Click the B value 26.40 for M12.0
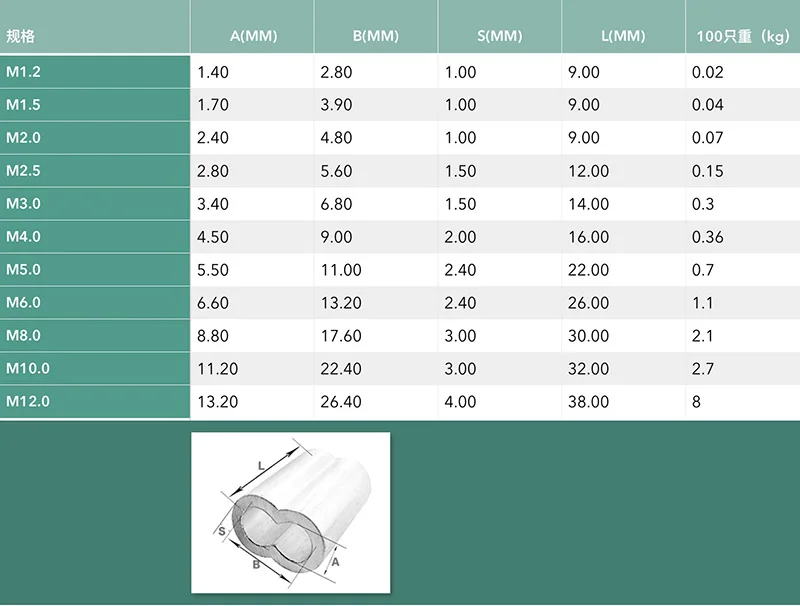Image resolution: width=800 pixels, height=606 pixels. click(x=341, y=402)
